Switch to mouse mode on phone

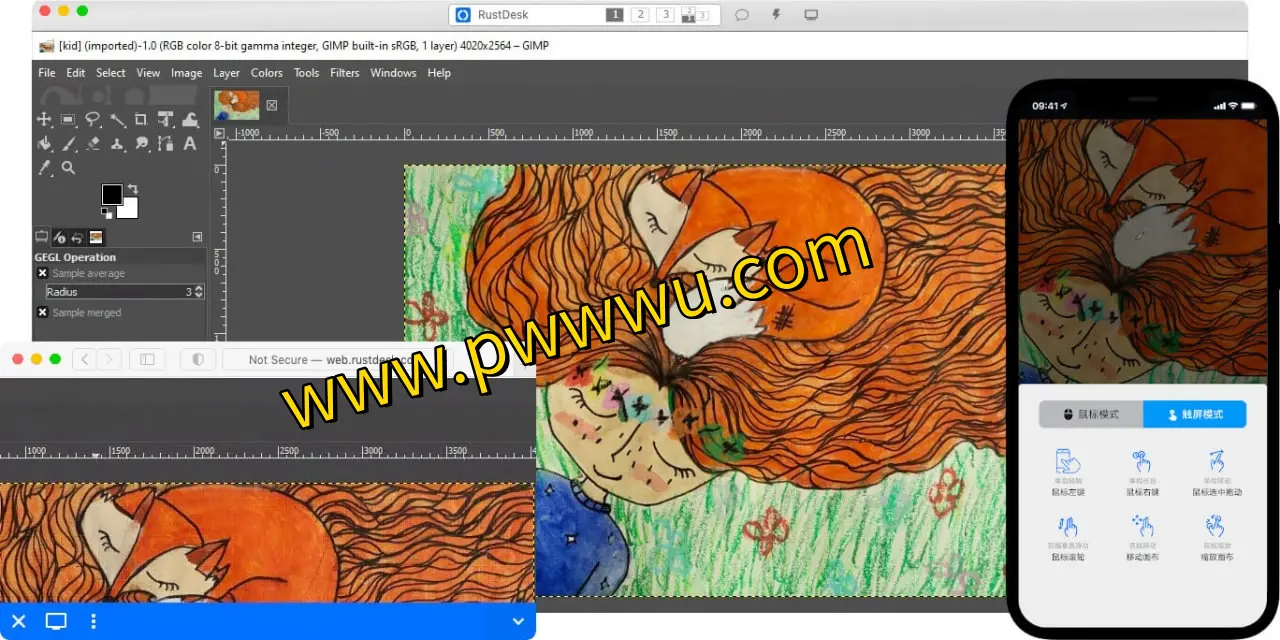click(1091, 414)
